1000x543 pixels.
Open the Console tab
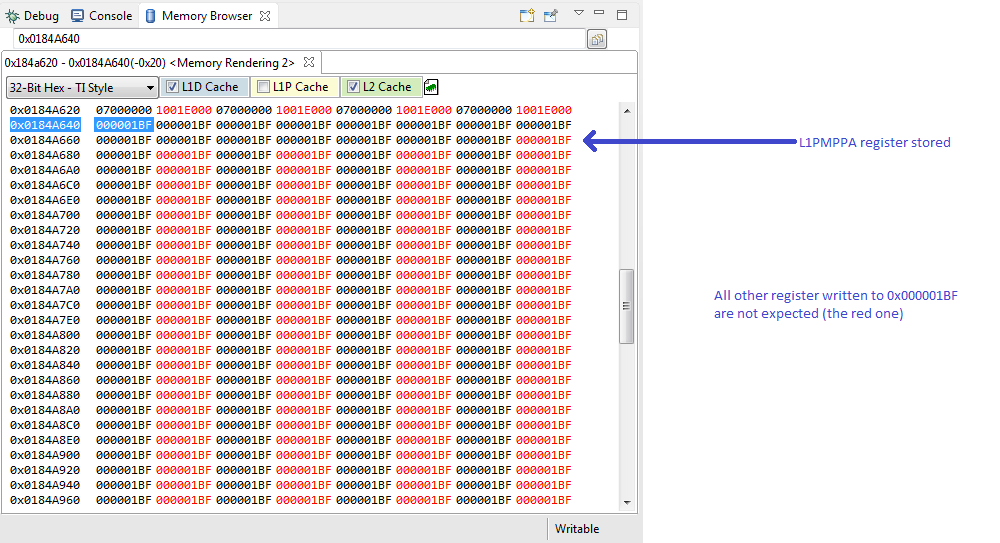(x=101, y=16)
